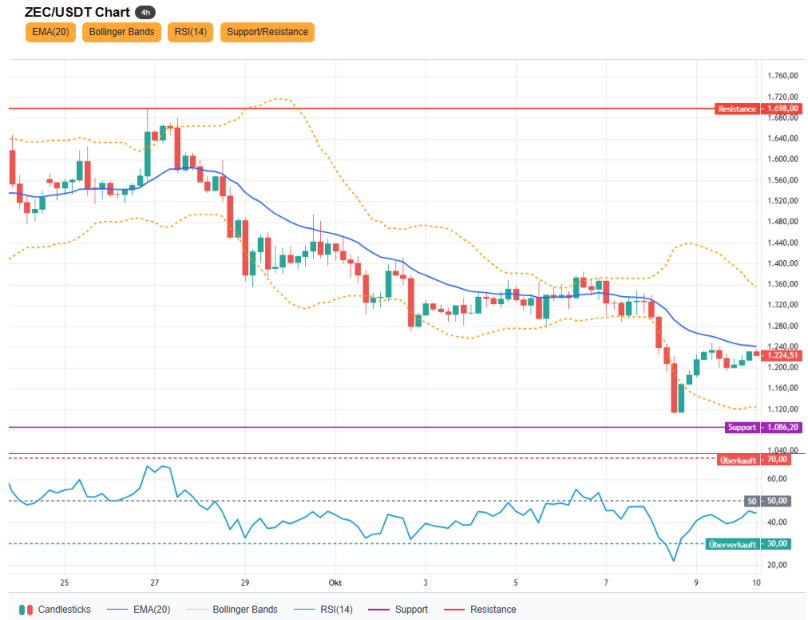Click the 1.086,20 support price tag

click(781, 427)
